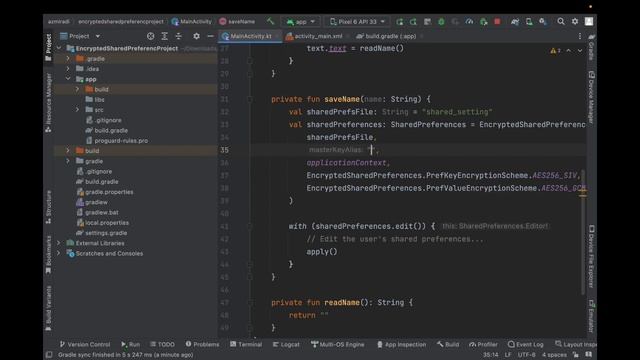Go to previous highlighted problem arrow

[x=569, y=51]
